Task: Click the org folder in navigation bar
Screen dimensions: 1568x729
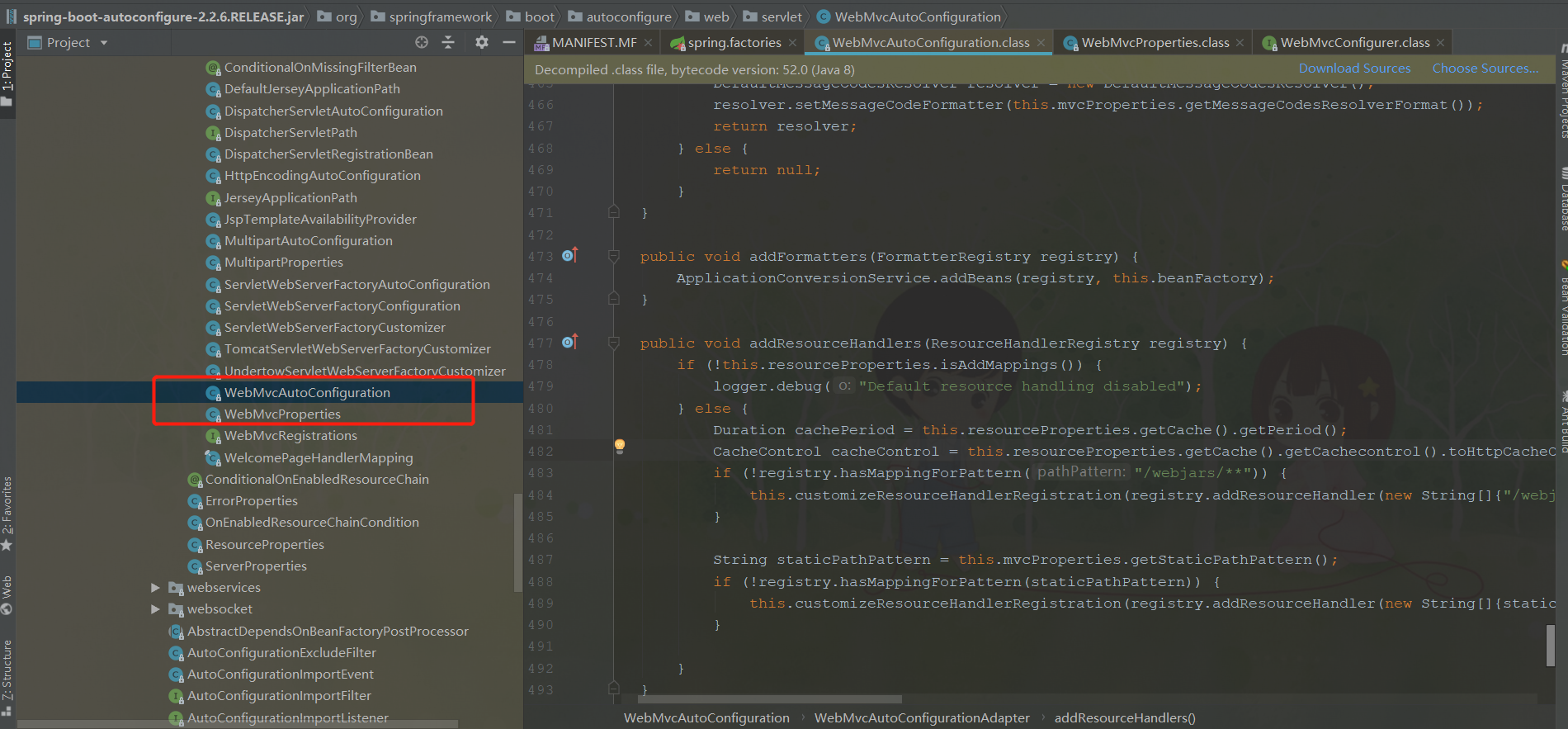Action: click(x=338, y=17)
